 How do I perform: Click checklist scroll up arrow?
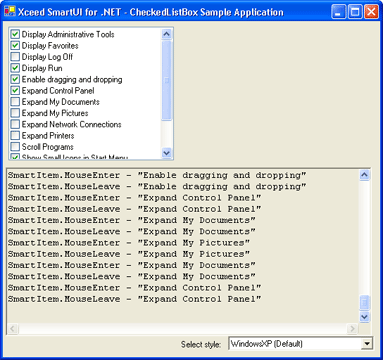(x=166, y=34)
